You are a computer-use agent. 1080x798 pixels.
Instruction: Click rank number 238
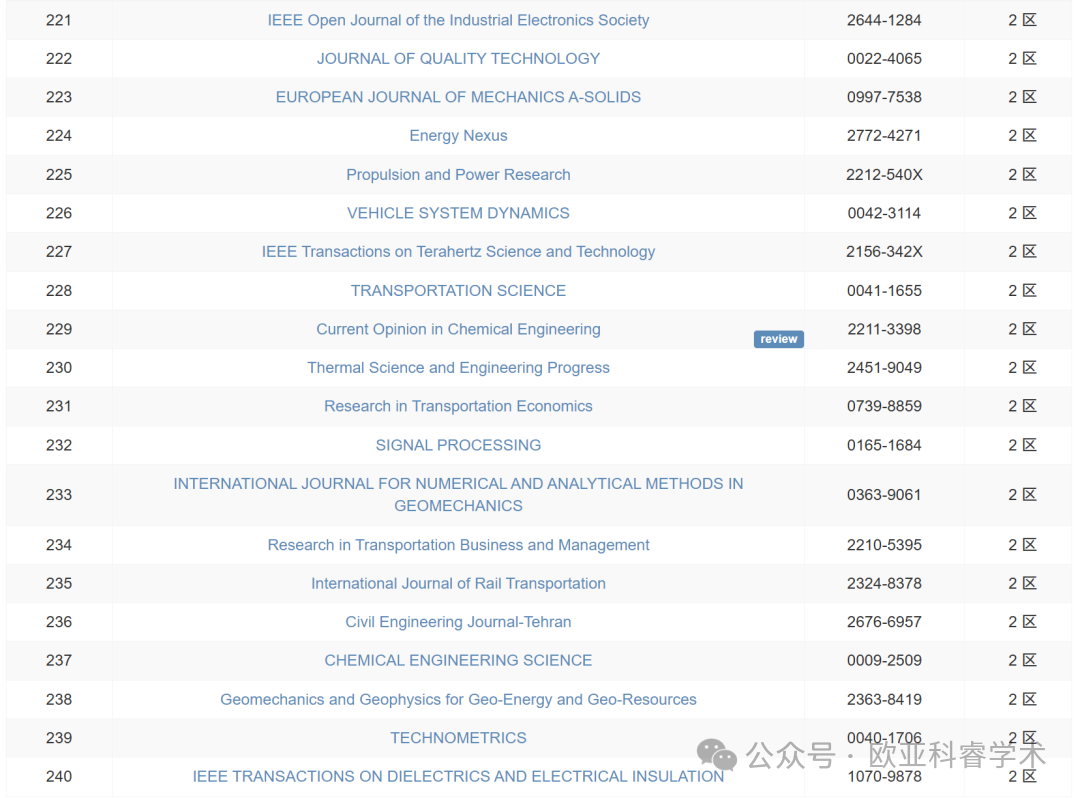point(59,699)
